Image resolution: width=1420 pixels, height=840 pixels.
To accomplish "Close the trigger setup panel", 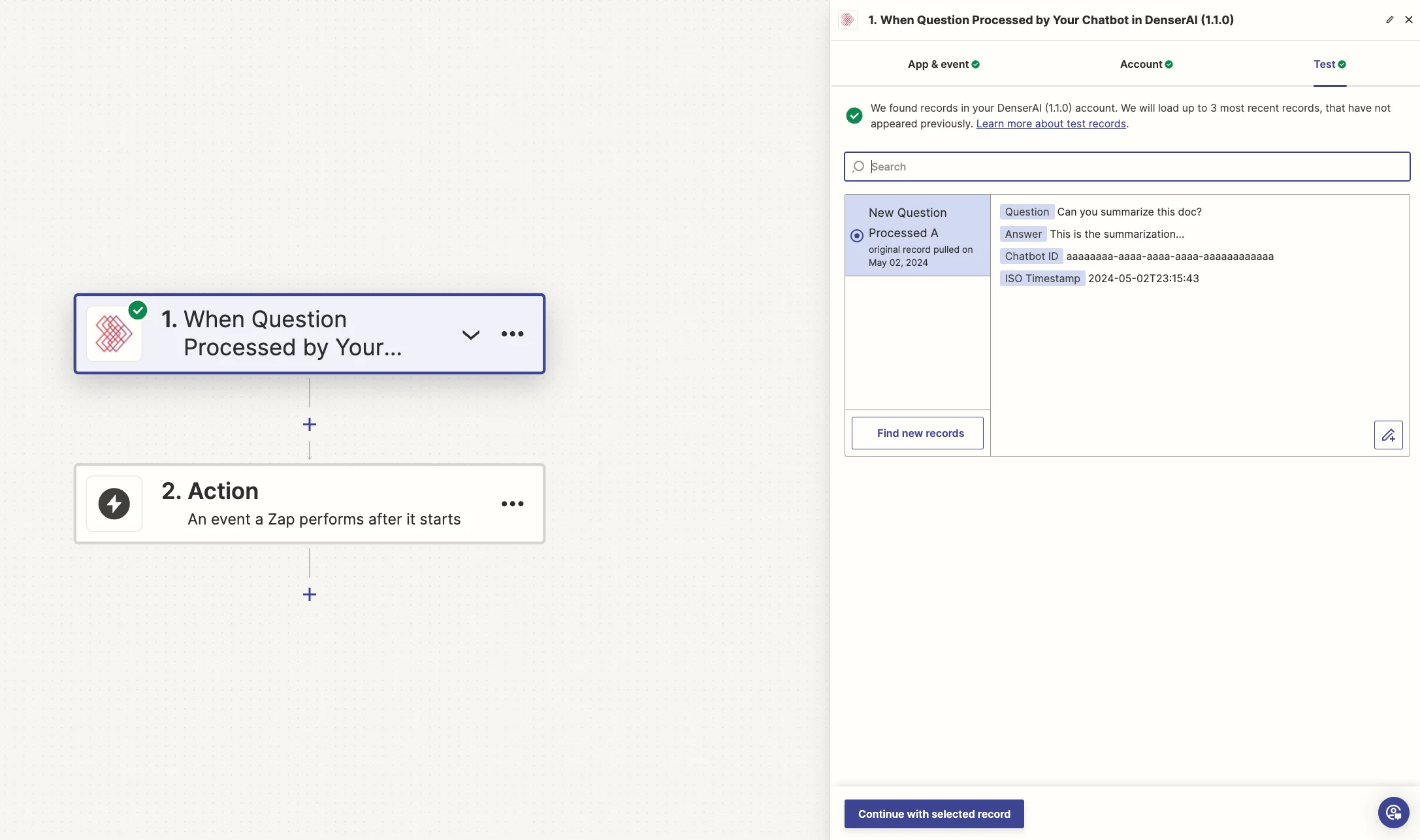I will (x=1409, y=20).
